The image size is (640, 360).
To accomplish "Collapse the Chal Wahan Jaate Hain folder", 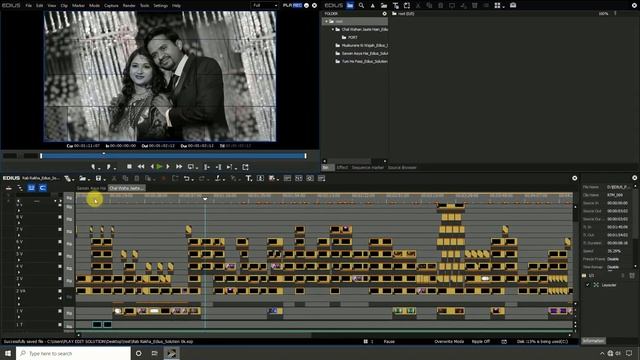I will pyautogui.click(x=333, y=29).
